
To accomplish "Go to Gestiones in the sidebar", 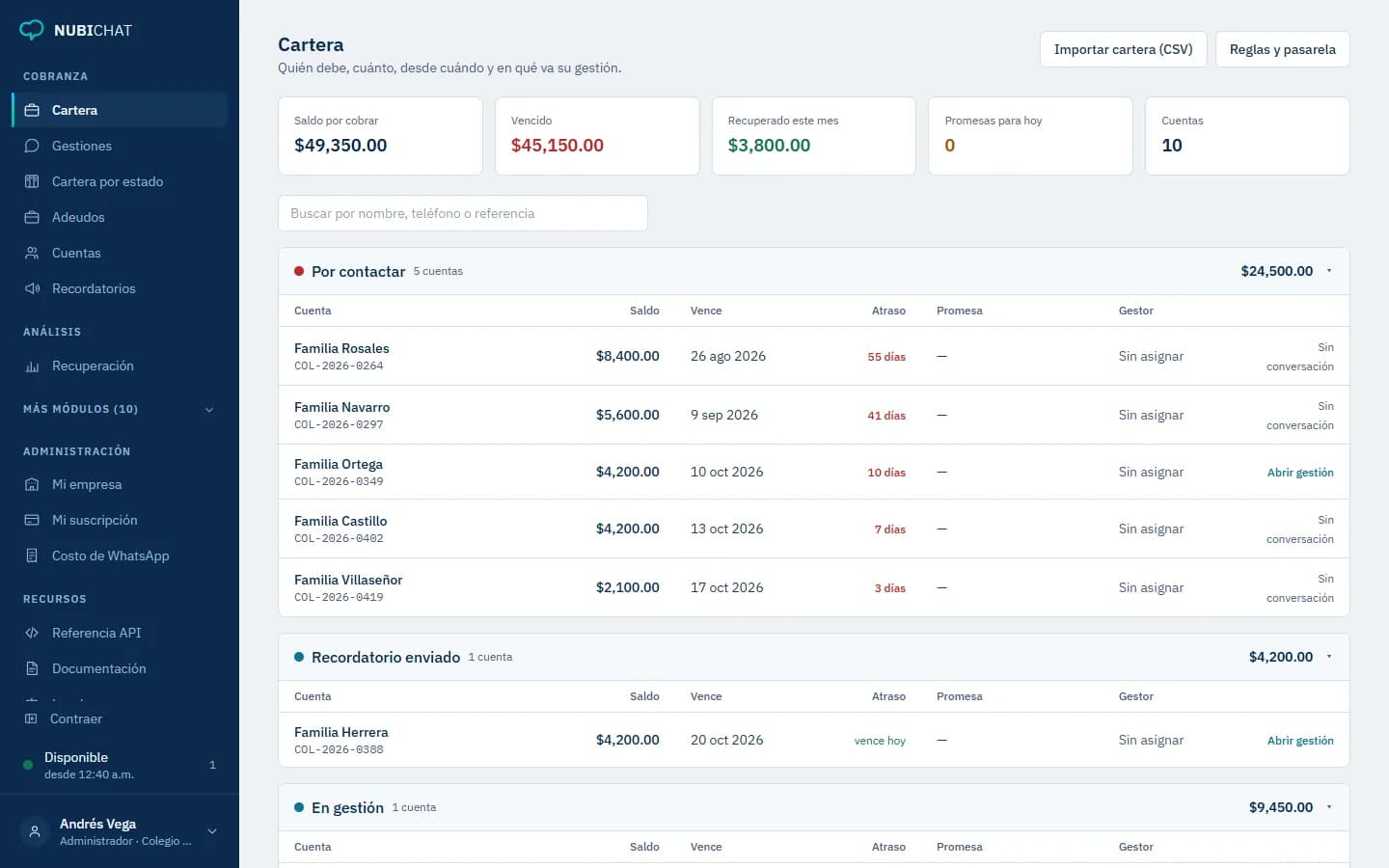I will coord(120,146).
